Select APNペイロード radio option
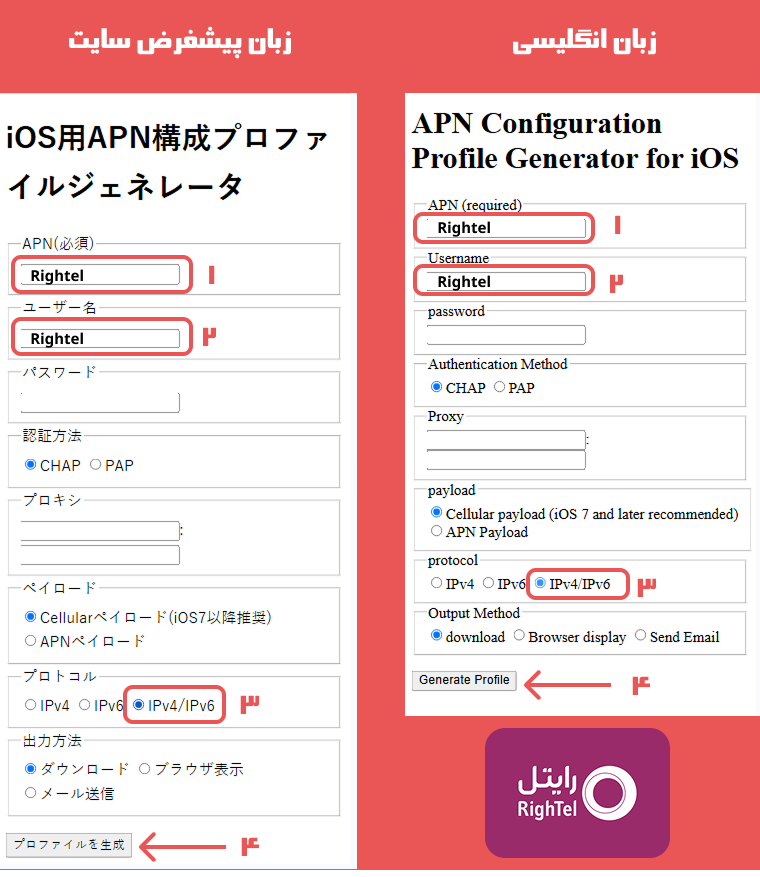This screenshot has width=760, height=877. [x=30, y=641]
